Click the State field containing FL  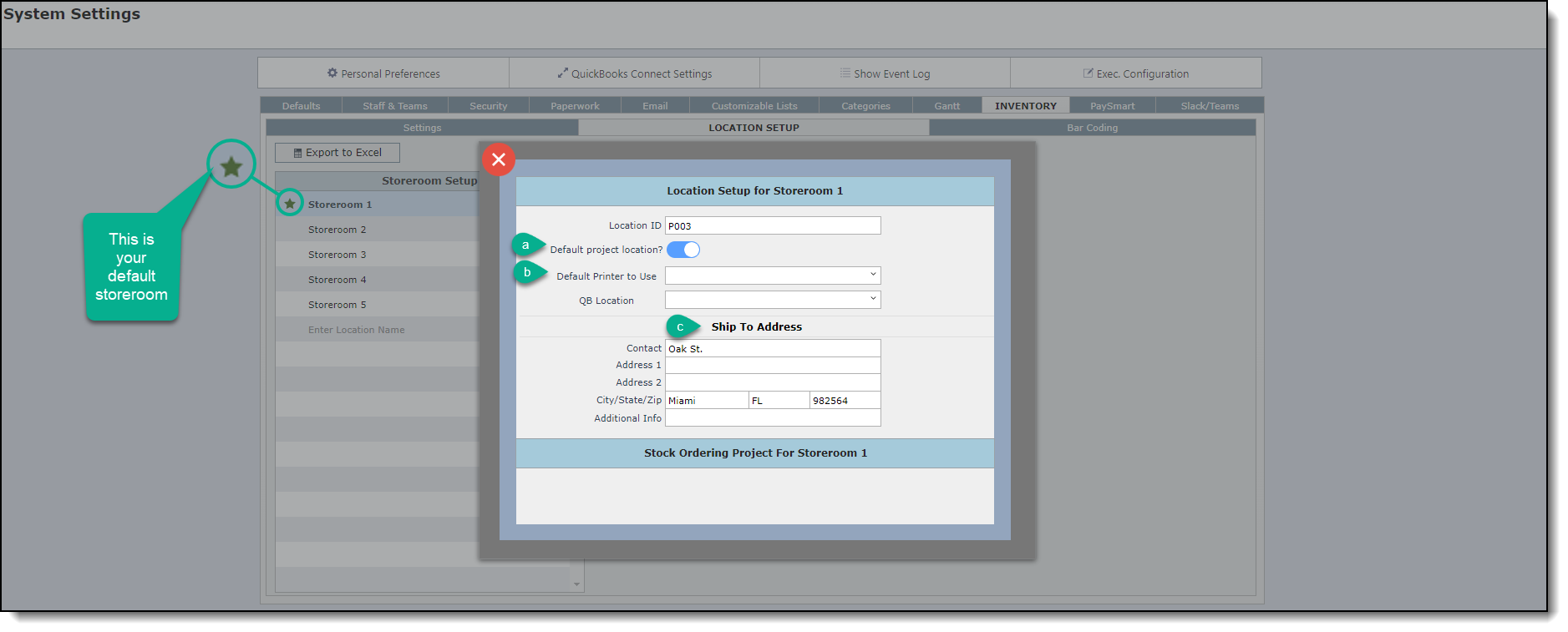[x=779, y=400]
